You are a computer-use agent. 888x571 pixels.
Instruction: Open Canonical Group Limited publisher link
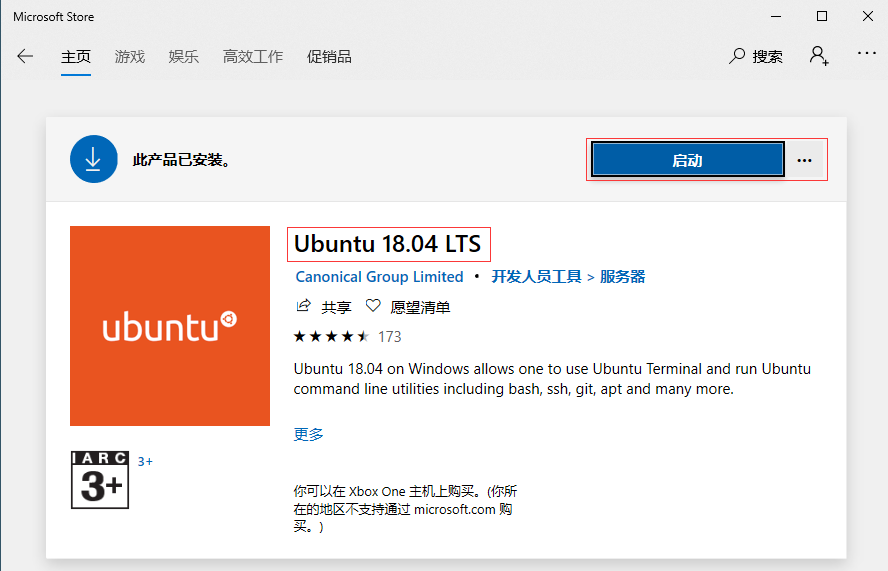(x=379, y=276)
